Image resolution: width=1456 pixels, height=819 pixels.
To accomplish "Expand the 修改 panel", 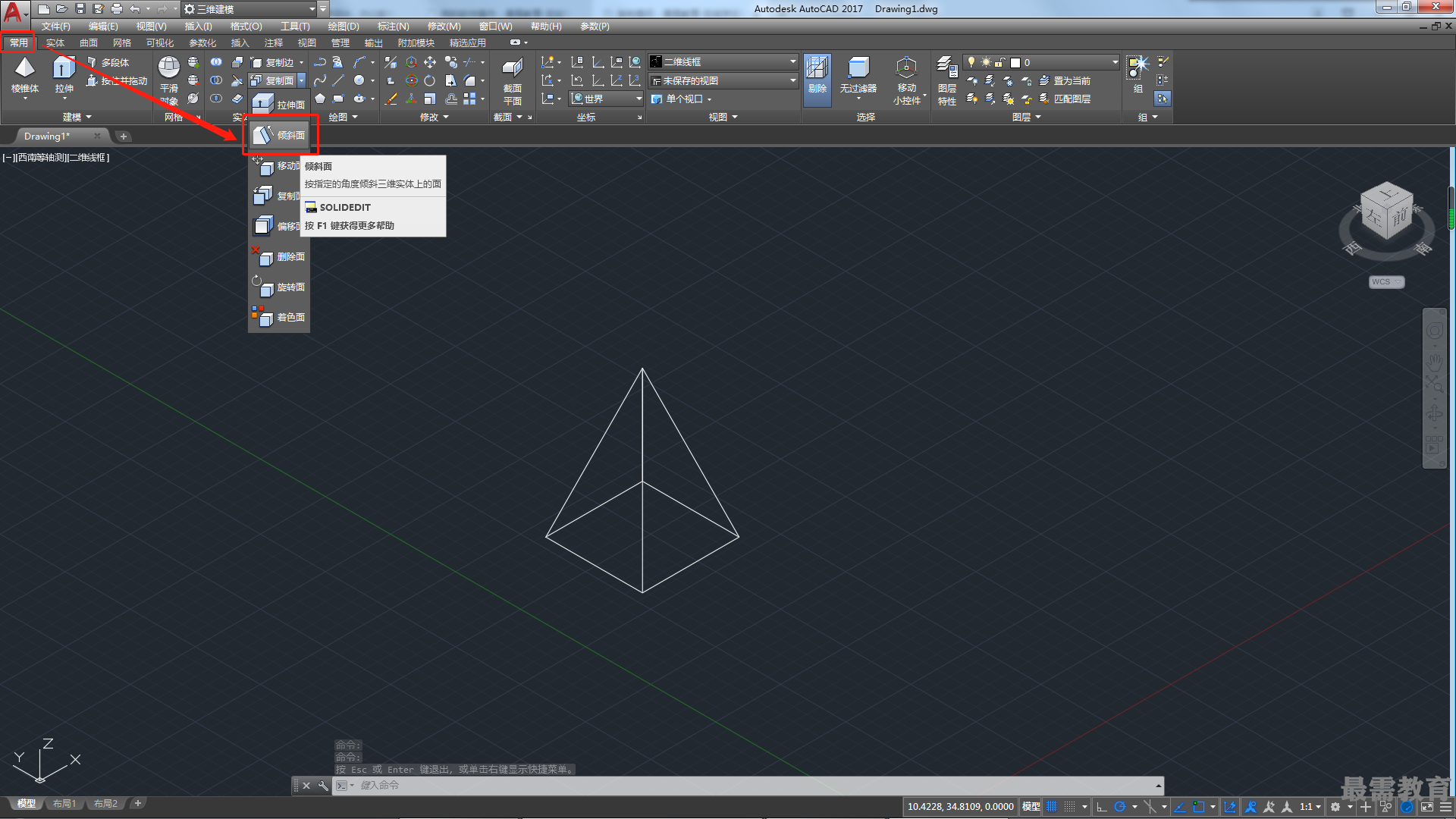I will [x=435, y=117].
